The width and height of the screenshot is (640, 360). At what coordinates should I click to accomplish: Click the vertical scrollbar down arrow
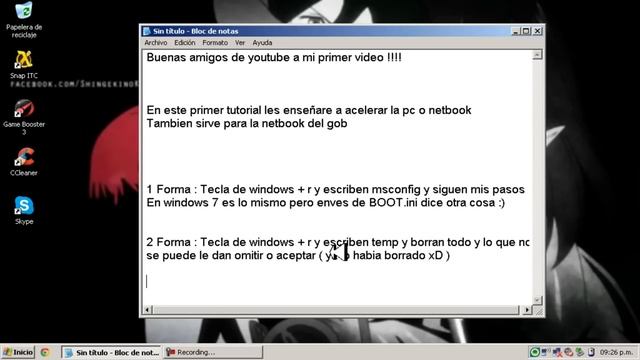point(537,300)
